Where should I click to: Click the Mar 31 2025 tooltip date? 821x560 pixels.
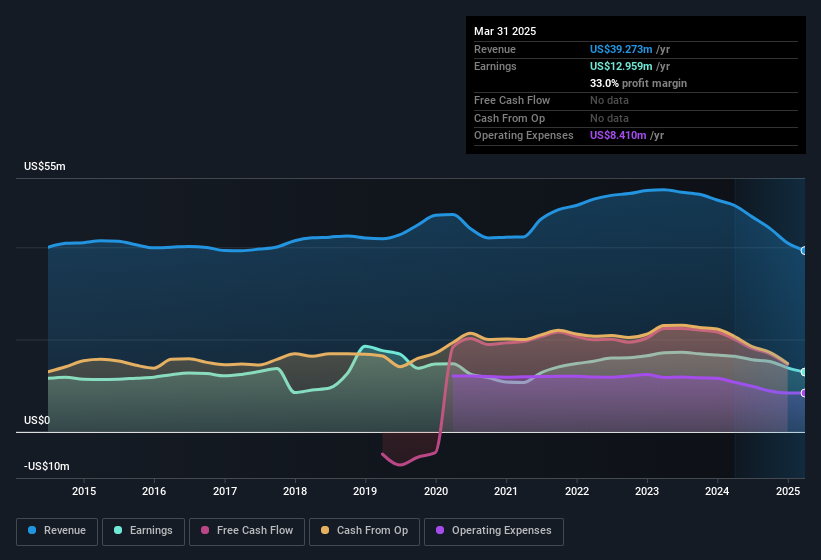[x=505, y=31]
